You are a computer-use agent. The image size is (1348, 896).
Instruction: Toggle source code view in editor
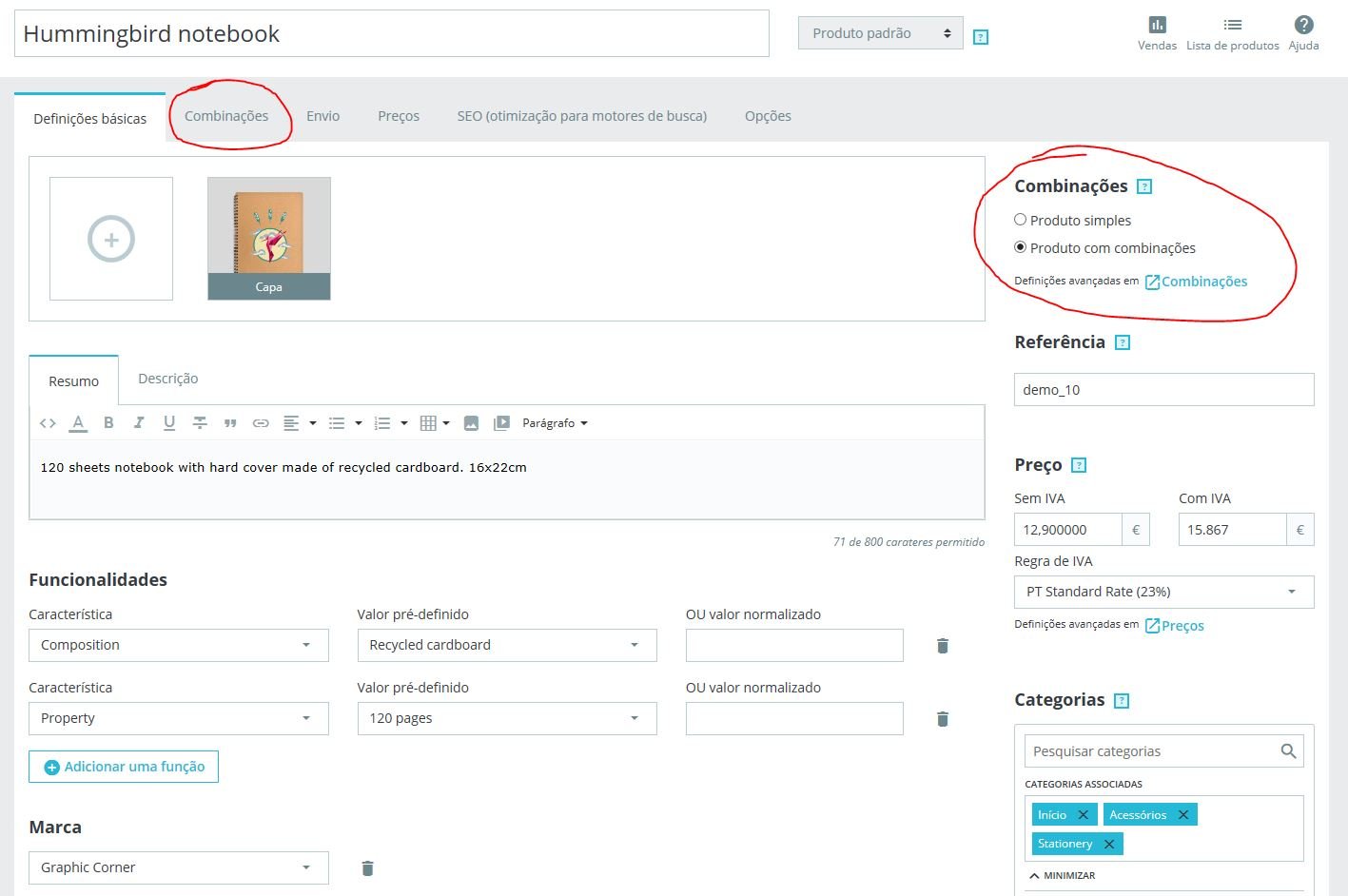[48, 423]
